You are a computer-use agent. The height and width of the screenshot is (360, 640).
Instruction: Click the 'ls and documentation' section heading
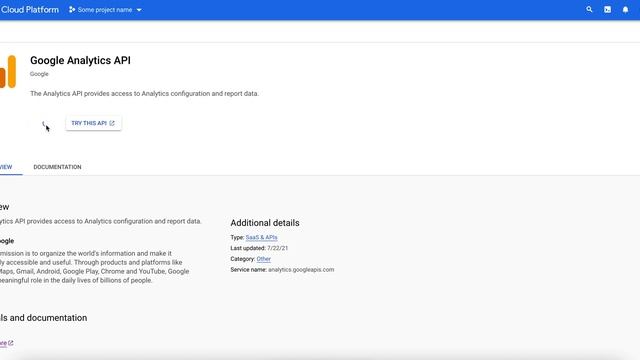click(x=43, y=318)
